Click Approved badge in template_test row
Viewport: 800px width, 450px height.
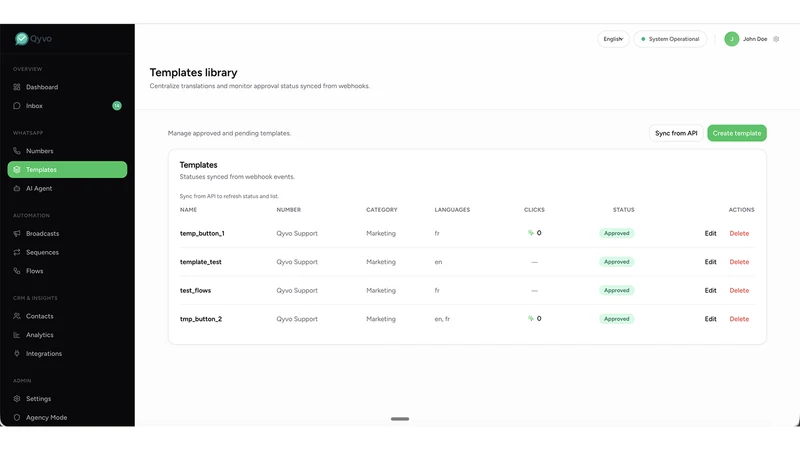coord(616,262)
